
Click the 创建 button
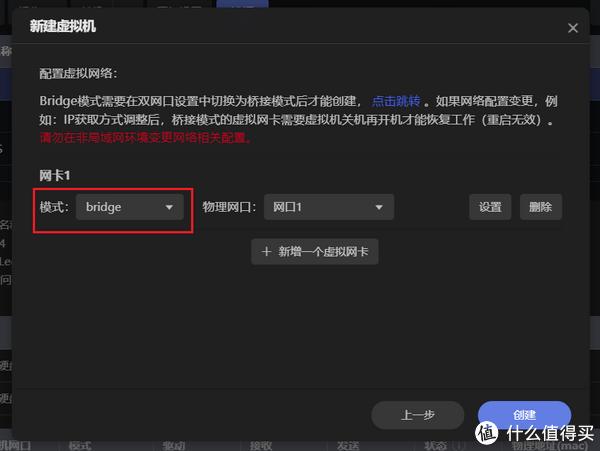click(x=524, y=415)
